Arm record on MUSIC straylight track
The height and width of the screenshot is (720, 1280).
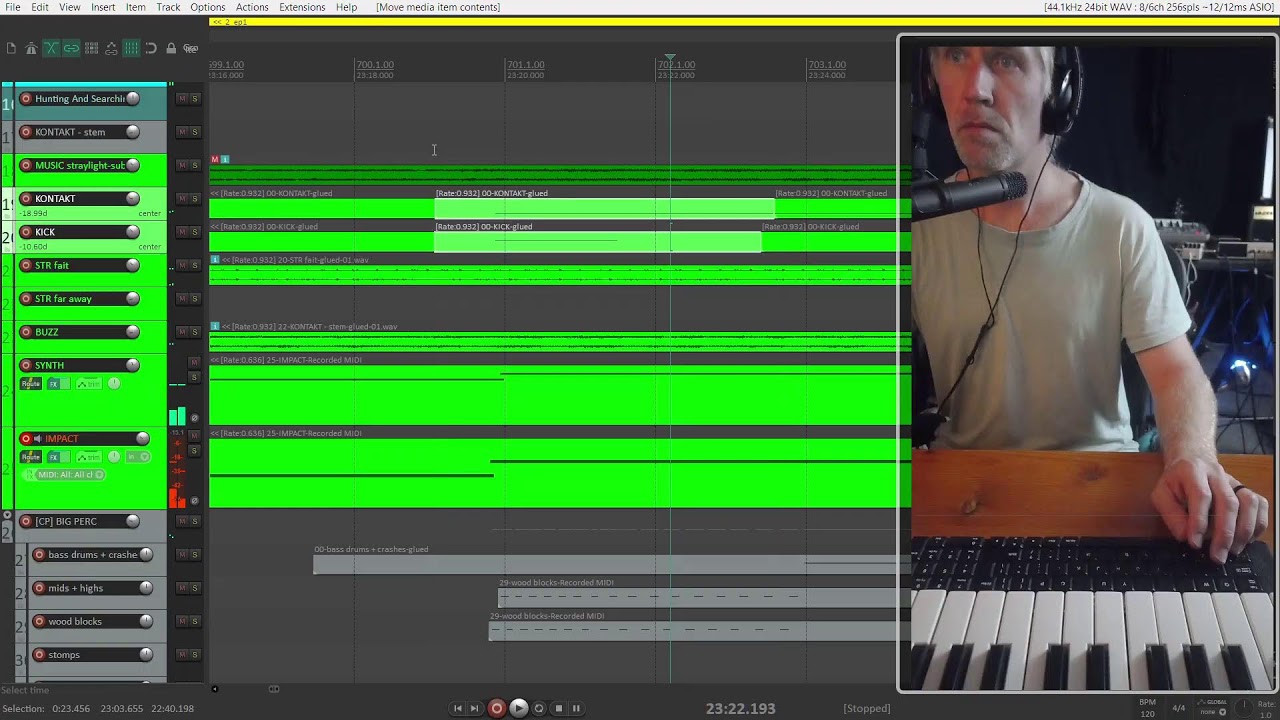pyautogui.click(x=26, y=165)
